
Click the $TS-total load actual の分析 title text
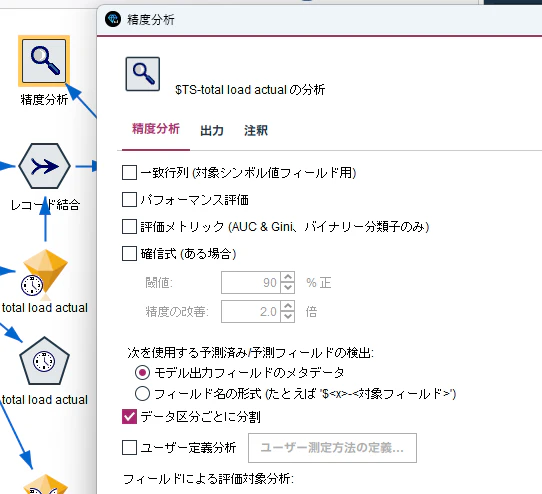[x=250, y=90]
